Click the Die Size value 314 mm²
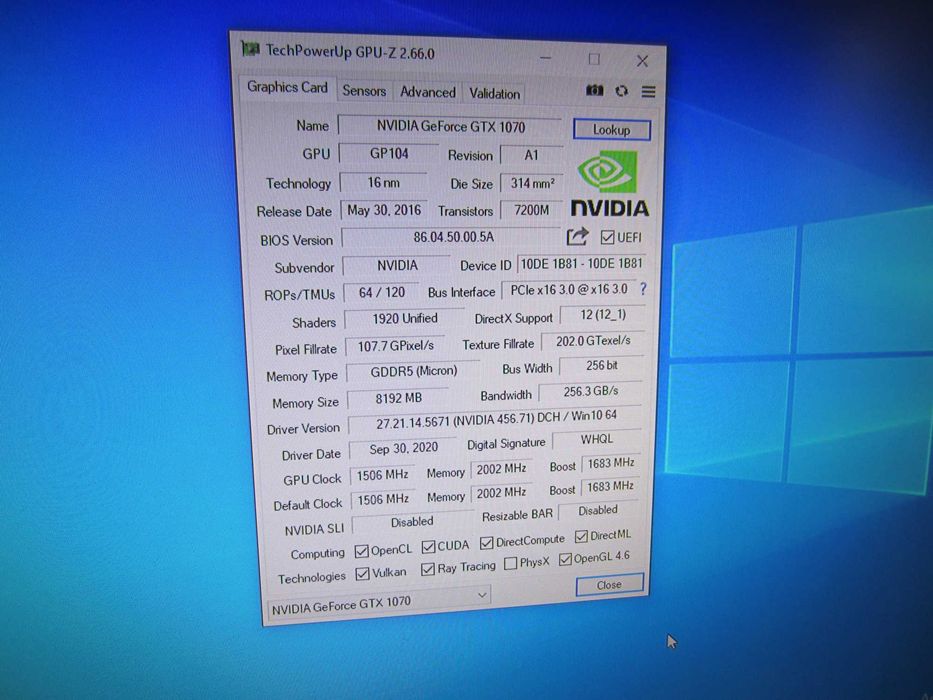 [x=532, y=183]
